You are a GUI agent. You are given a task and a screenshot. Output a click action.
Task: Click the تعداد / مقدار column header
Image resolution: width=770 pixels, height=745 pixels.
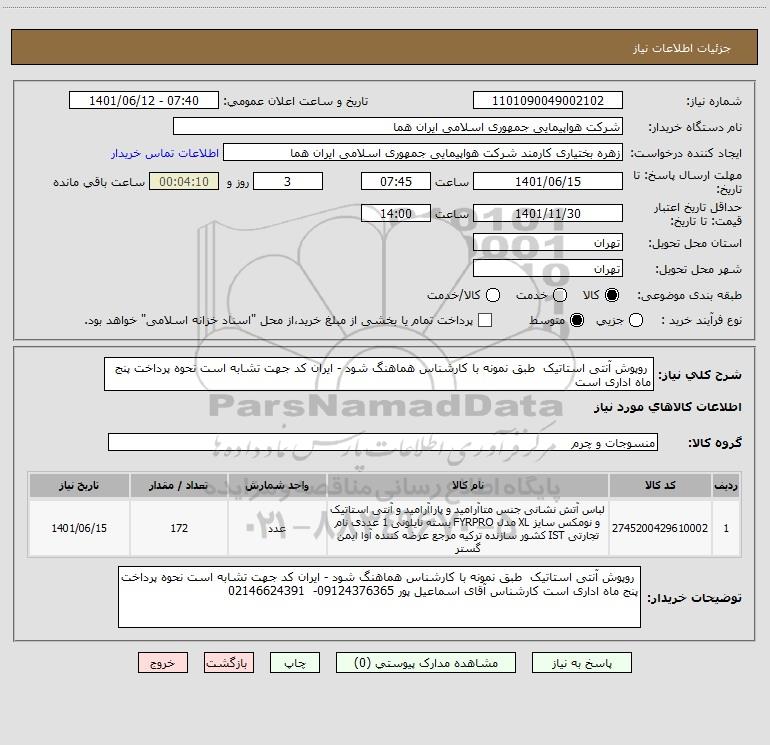[x=179, y=485]
